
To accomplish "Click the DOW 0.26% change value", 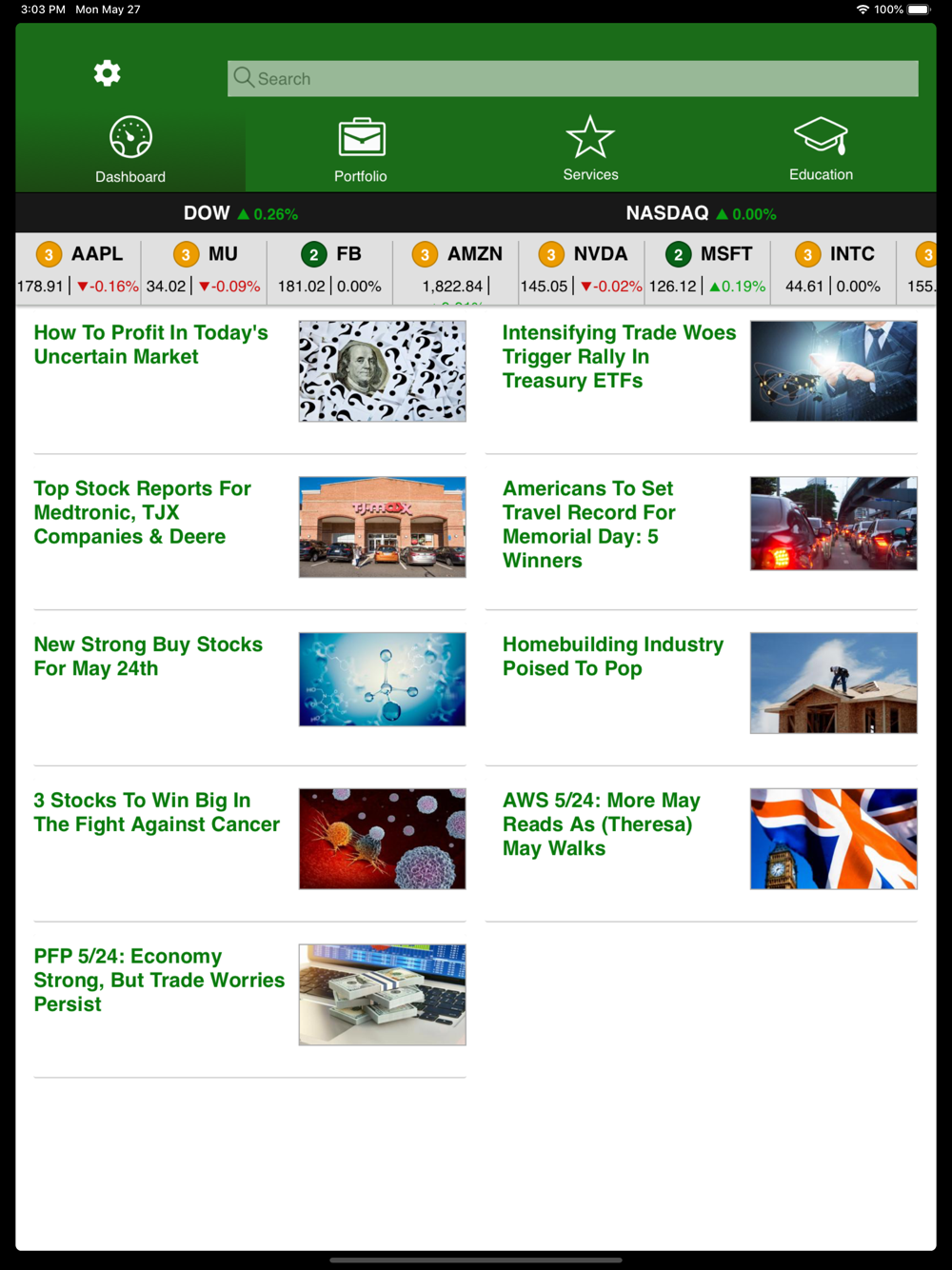I will (268, 214).
